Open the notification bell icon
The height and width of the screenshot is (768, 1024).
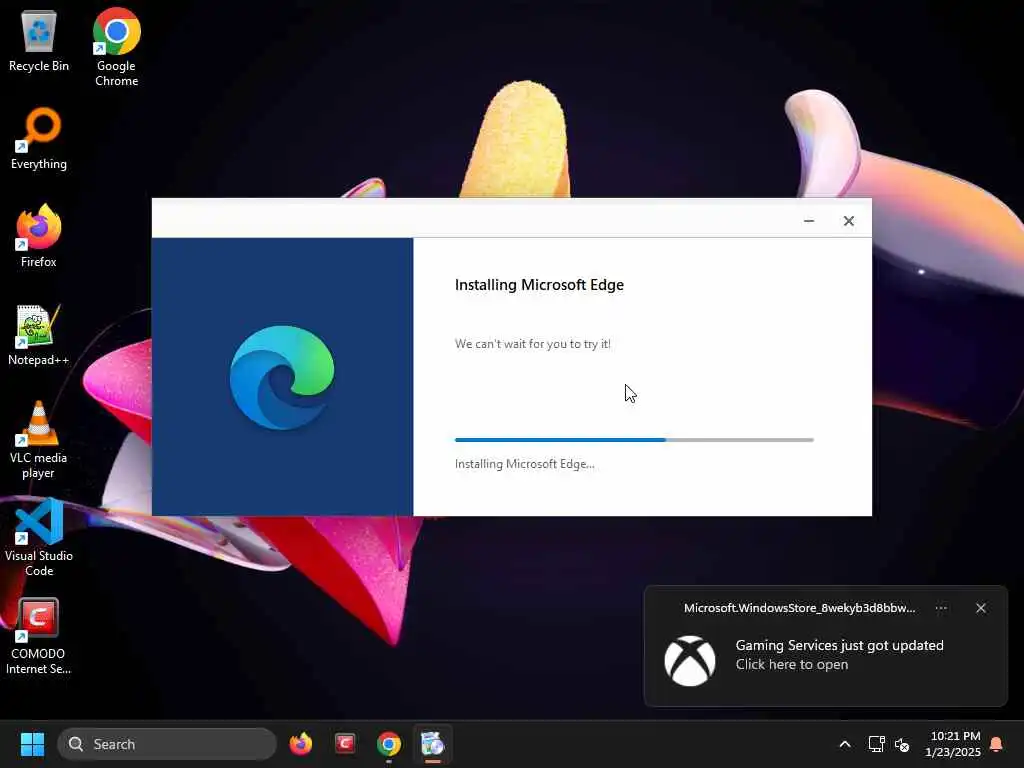[997, 744]
